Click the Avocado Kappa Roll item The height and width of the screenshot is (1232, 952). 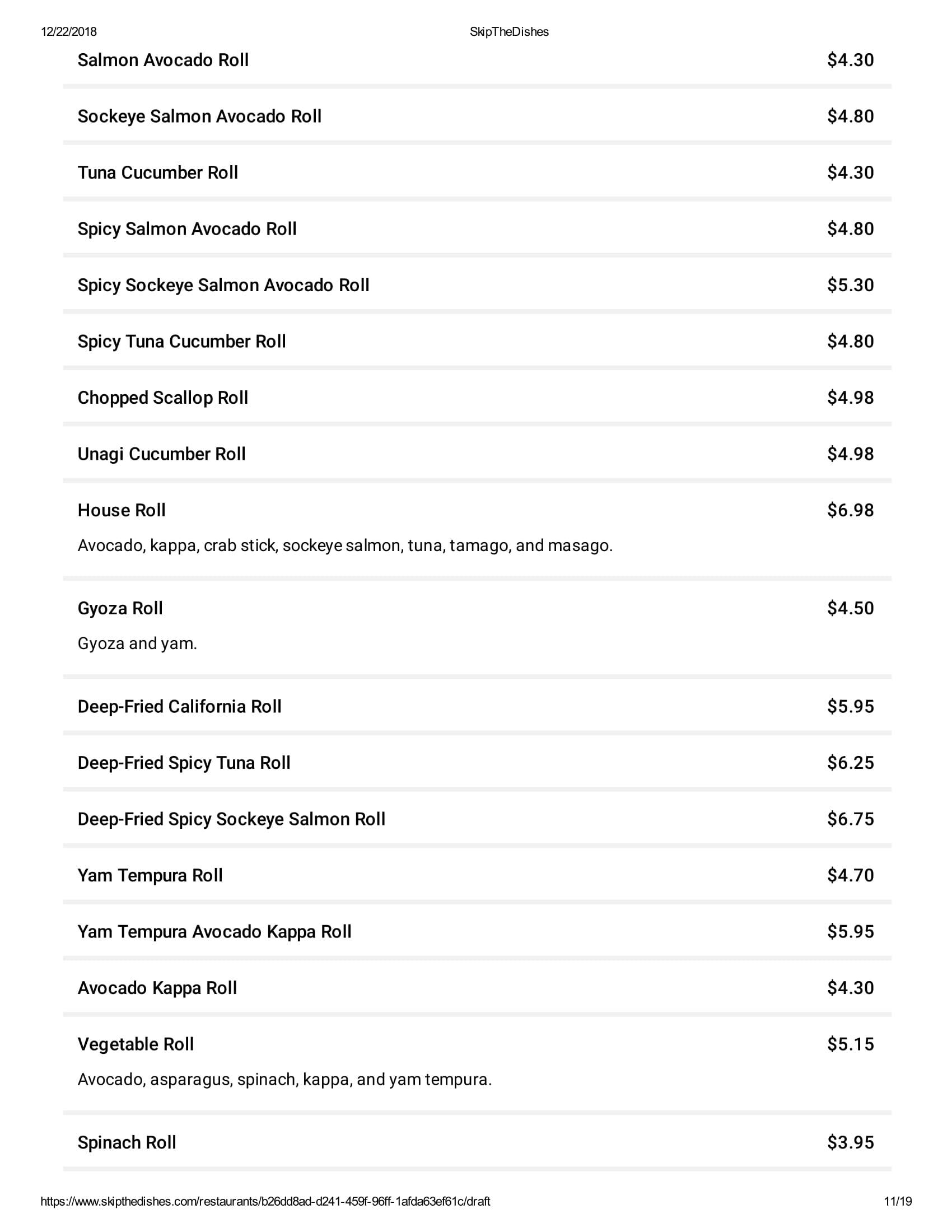click(157, 988)
